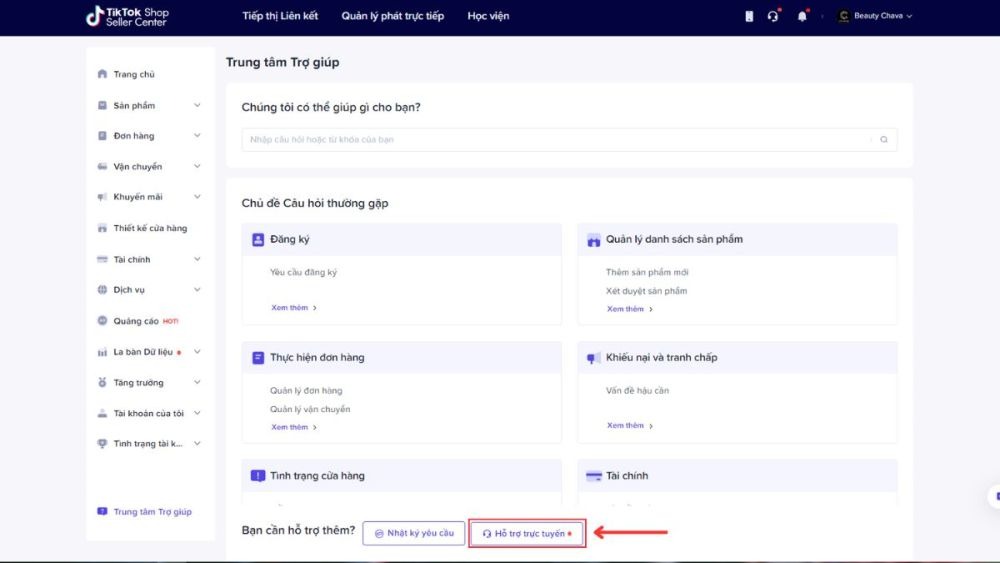Click the search magnifier icon

coord(884,140)
